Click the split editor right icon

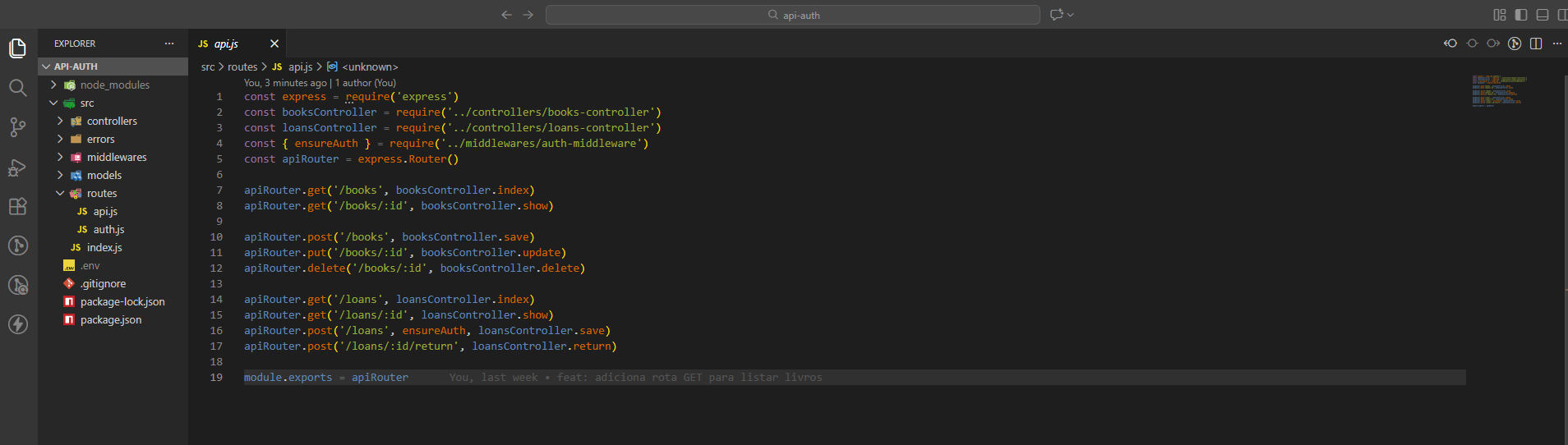(x=1536, y=44)
